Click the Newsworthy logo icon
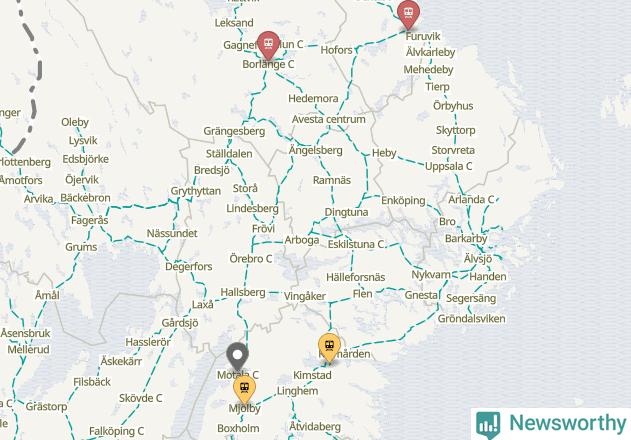Image resolution: width=631 pixels, height=440 pixels. [488, 425]
